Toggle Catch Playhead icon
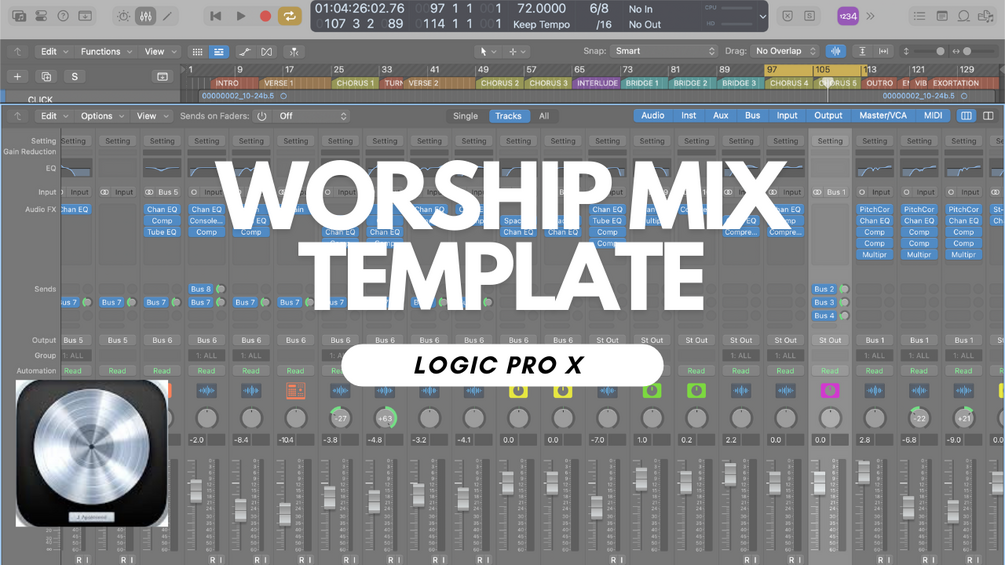Screen dimensions: 1005x565 (294, 52)
